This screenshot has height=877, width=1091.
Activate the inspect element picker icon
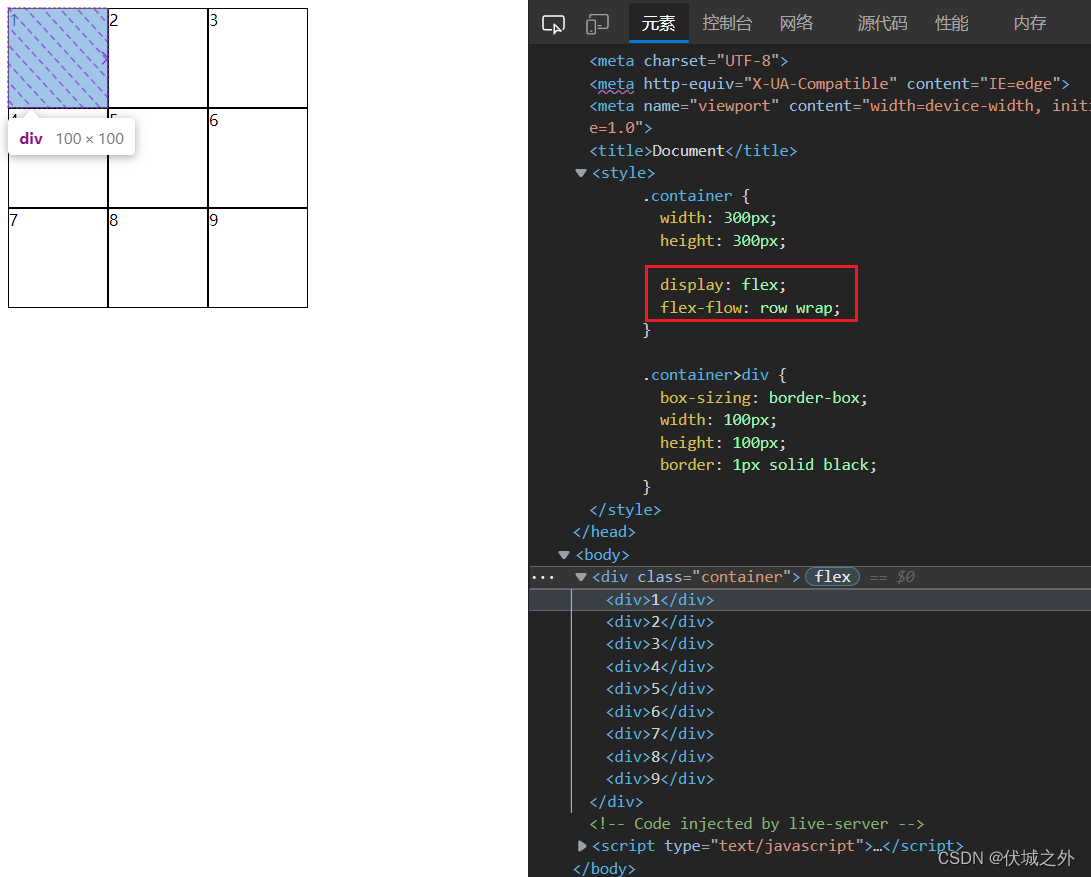pos(553,24)
